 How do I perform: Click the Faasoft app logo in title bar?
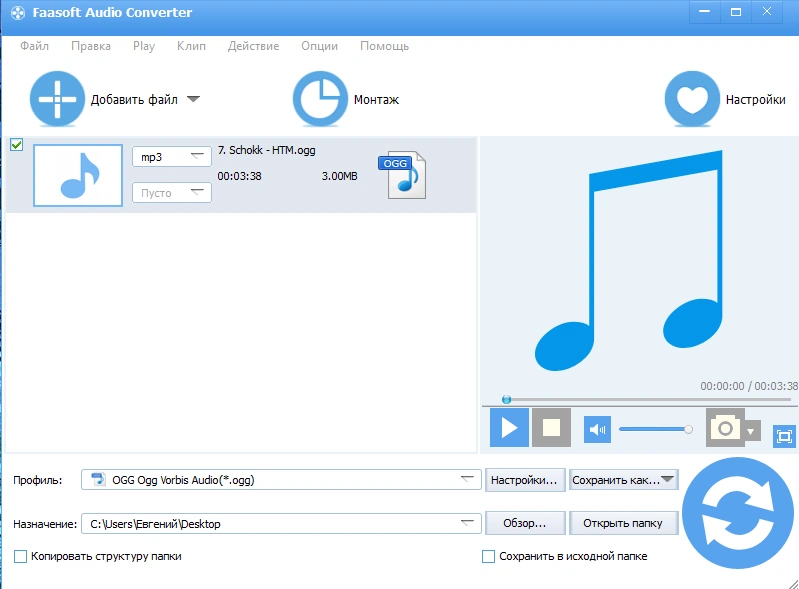(x=18, y=13)
